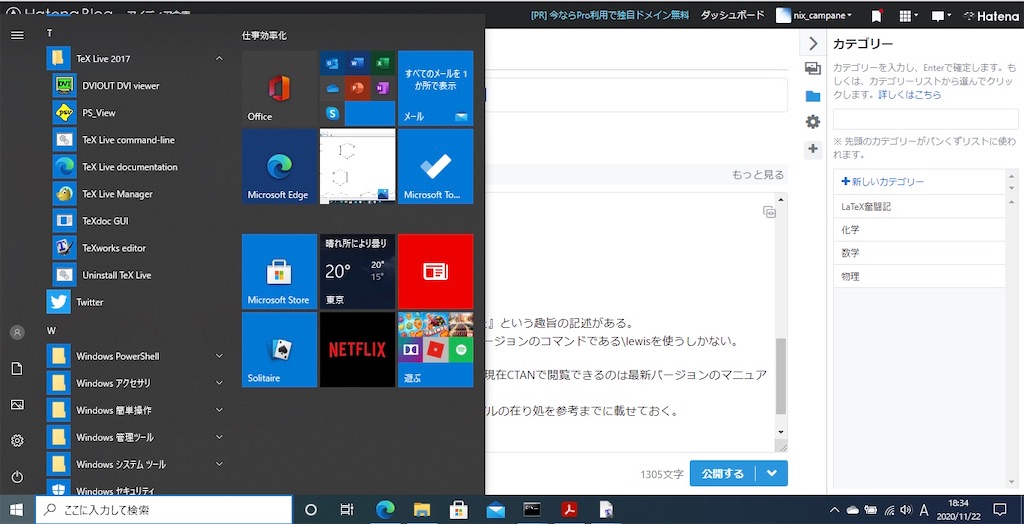1024x524 pixels.
Task: Follow 詳しくはこちら link in category panel
Action: pos(910,95)
